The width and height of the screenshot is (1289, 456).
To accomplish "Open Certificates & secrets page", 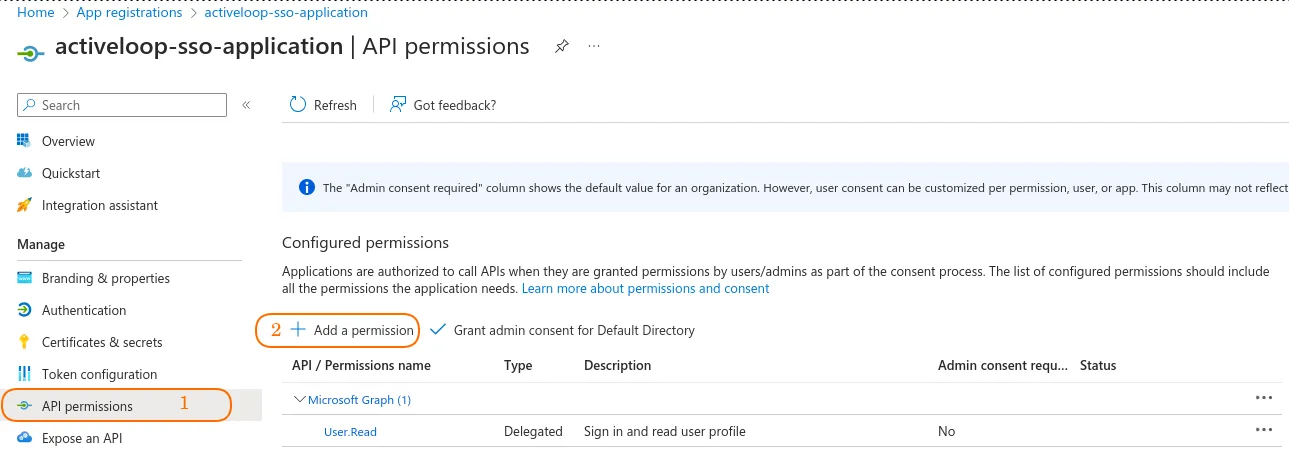I will click(102, 342).
